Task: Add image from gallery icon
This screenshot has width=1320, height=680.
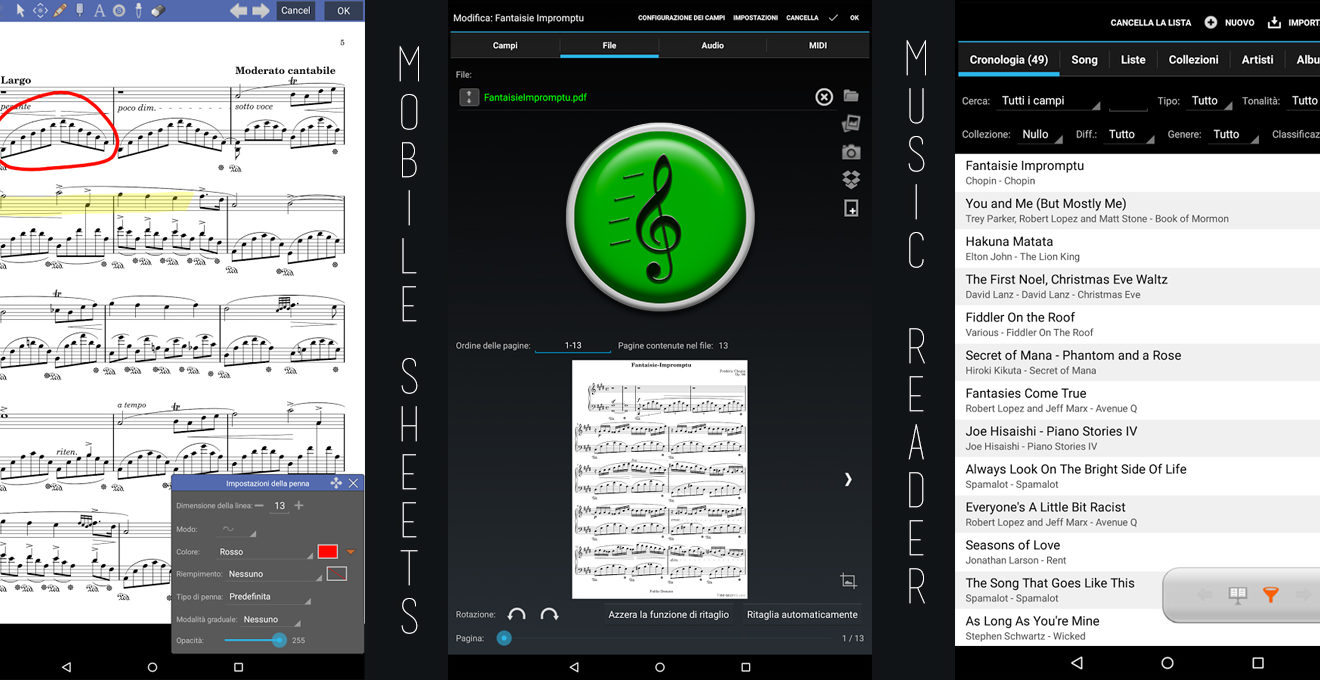Action: coord(851,124)
